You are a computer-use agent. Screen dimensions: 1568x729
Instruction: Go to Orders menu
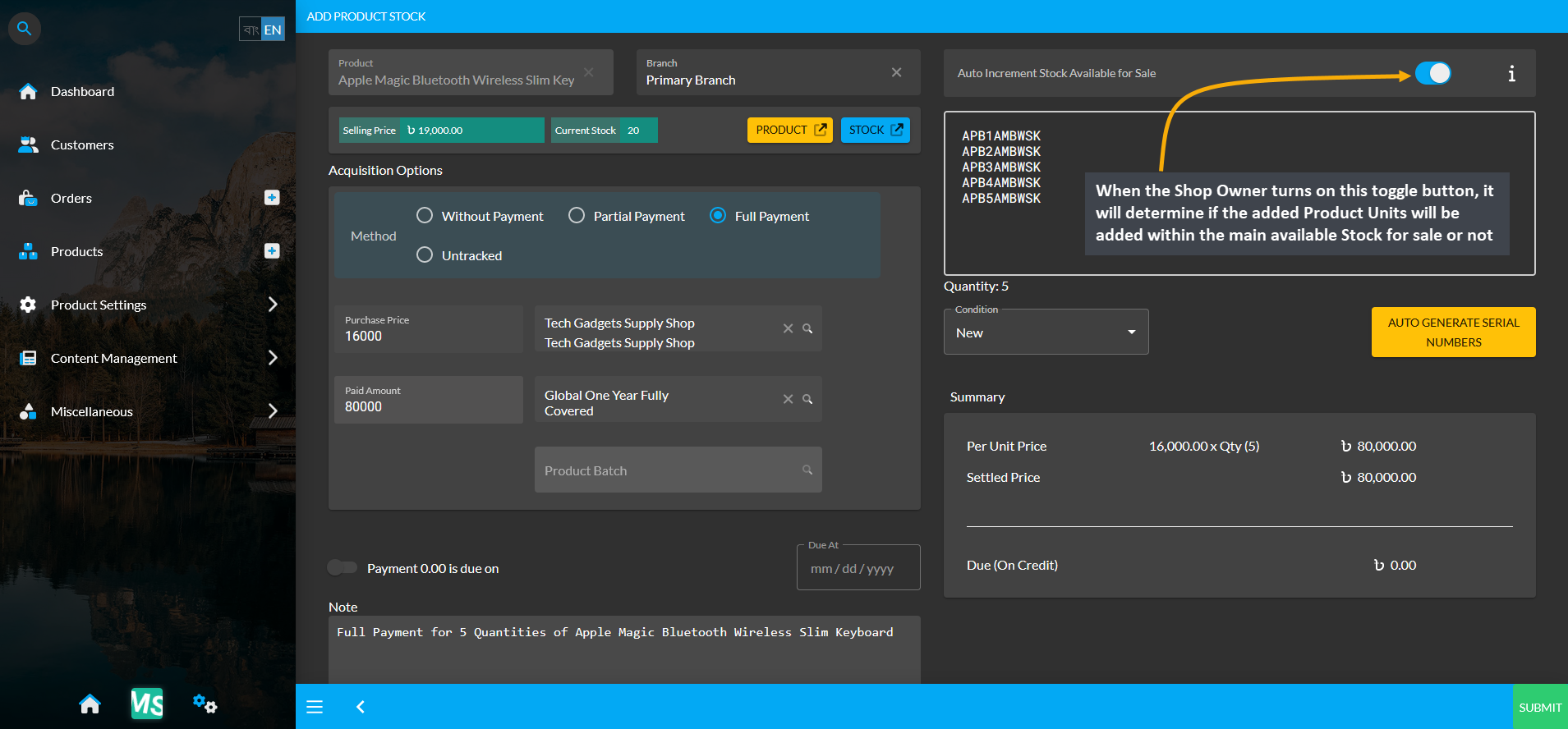coord(71,198)
